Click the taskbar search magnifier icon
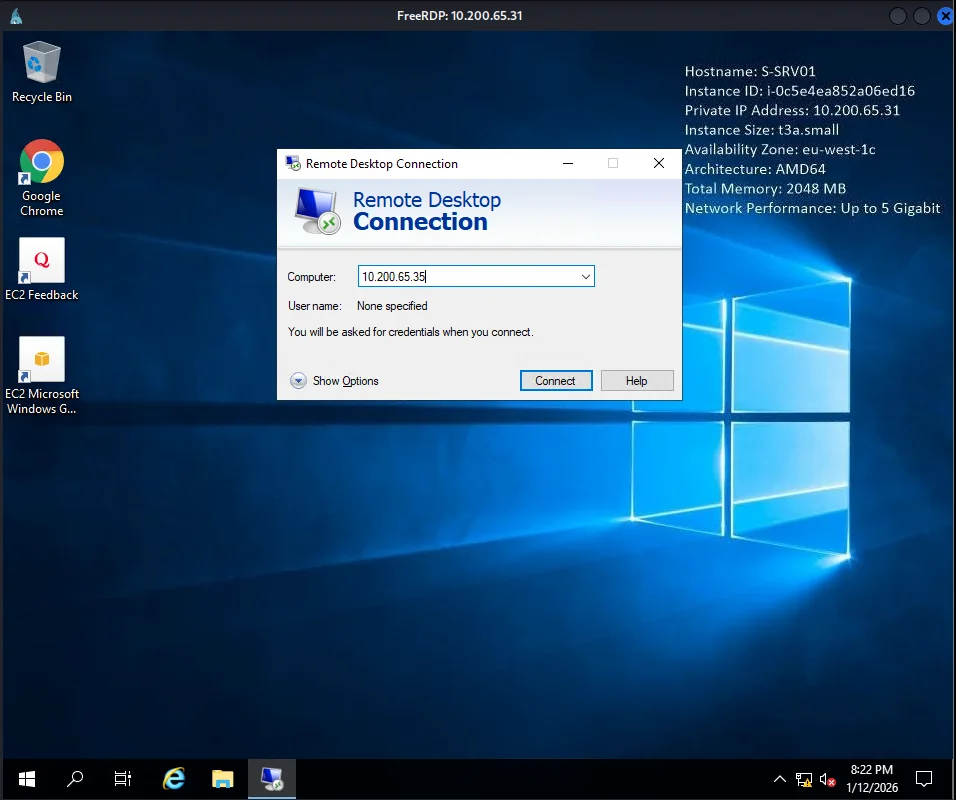Screen dimensions: 956x800 [75, 778]
